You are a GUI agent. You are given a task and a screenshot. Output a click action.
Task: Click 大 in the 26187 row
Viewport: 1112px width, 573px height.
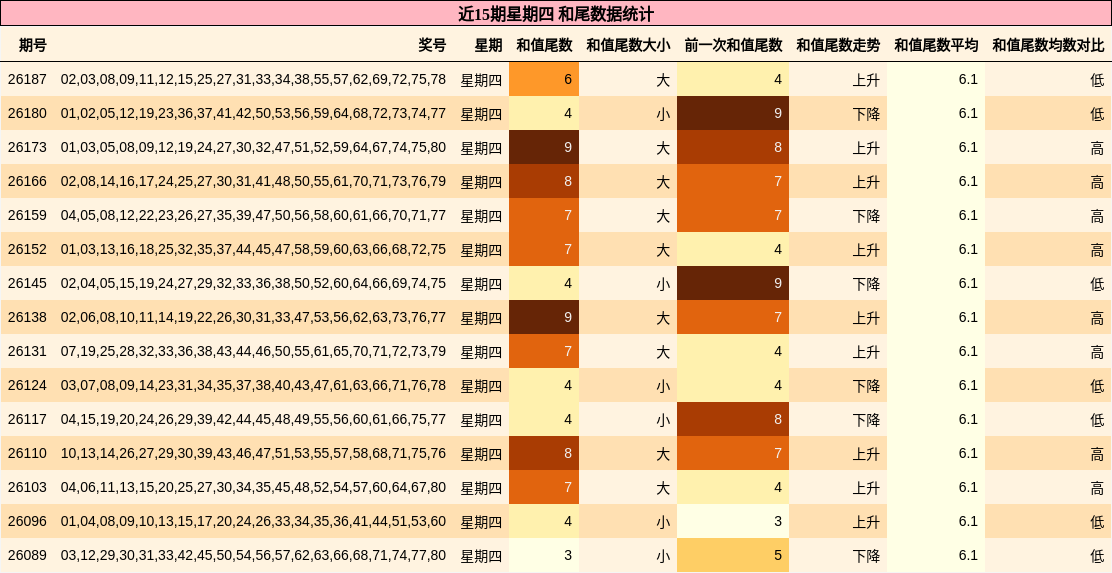pyautogui.click(x=663, y=79)
